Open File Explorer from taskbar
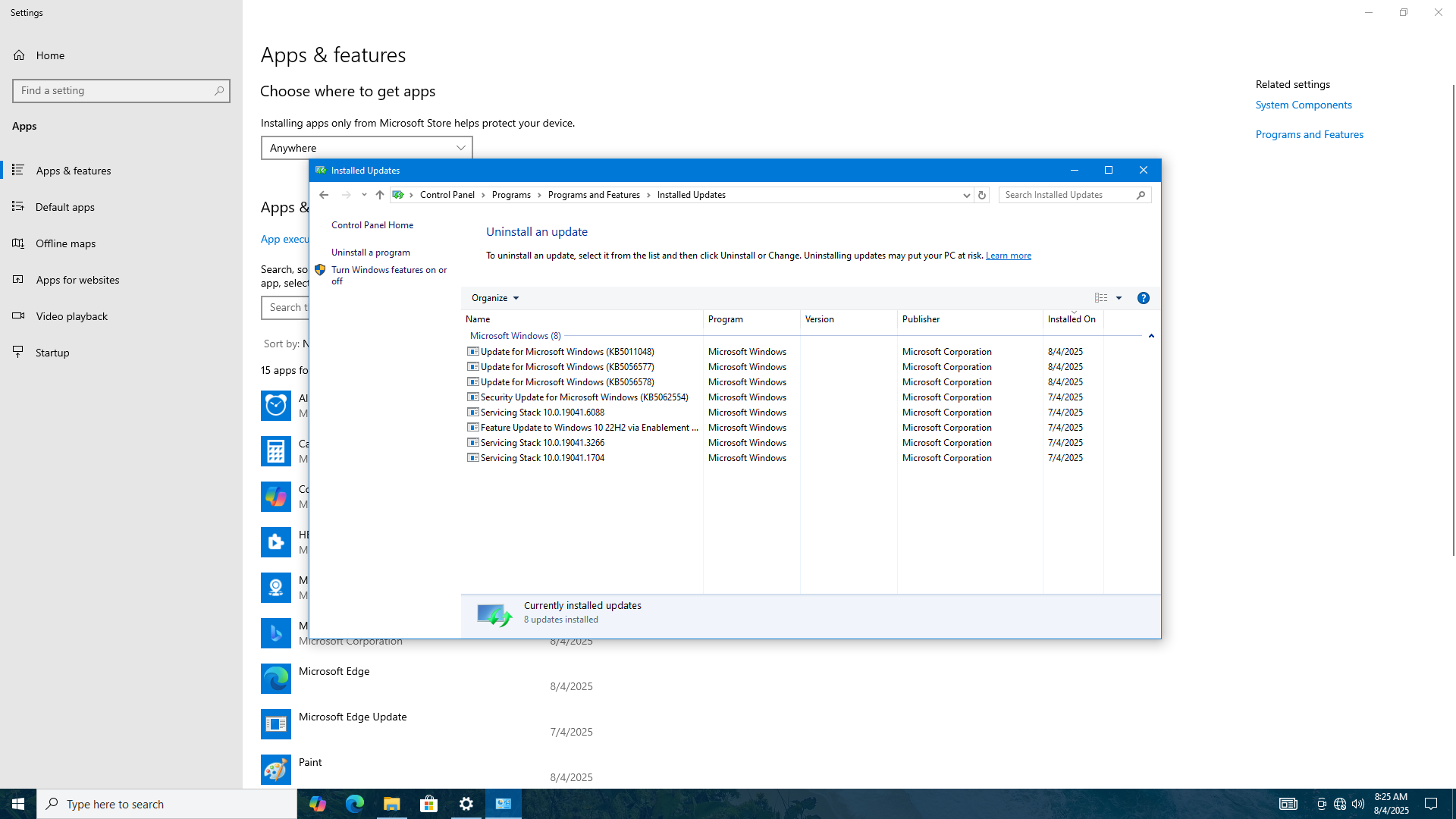 click(391, 804)
